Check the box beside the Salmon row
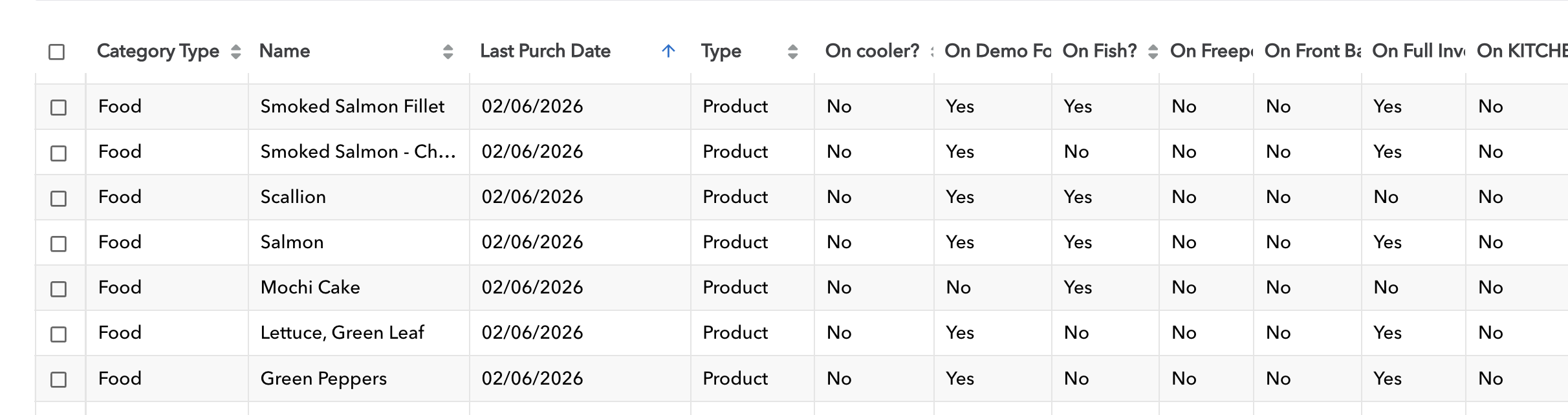The width and height of the screenshot is (1568, 415). point(59,243)
